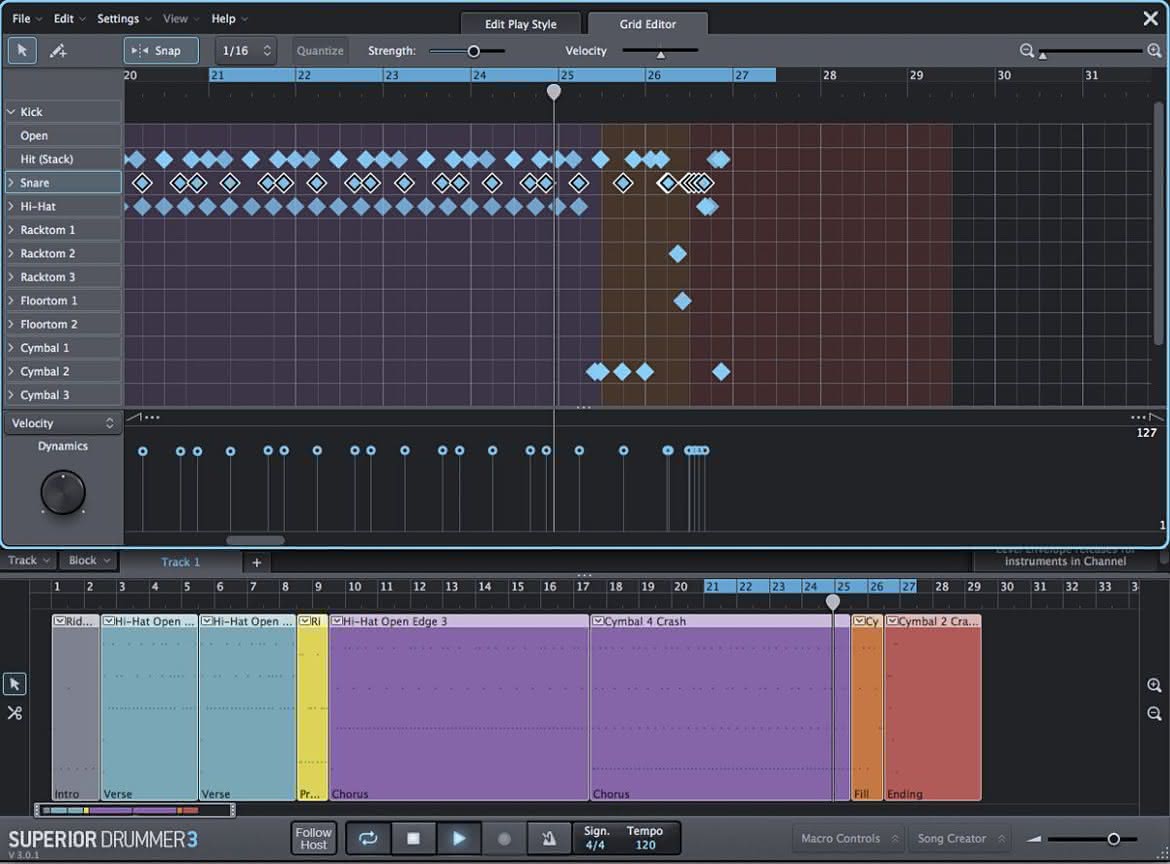Toggle Snap to grid

point(161,51)
